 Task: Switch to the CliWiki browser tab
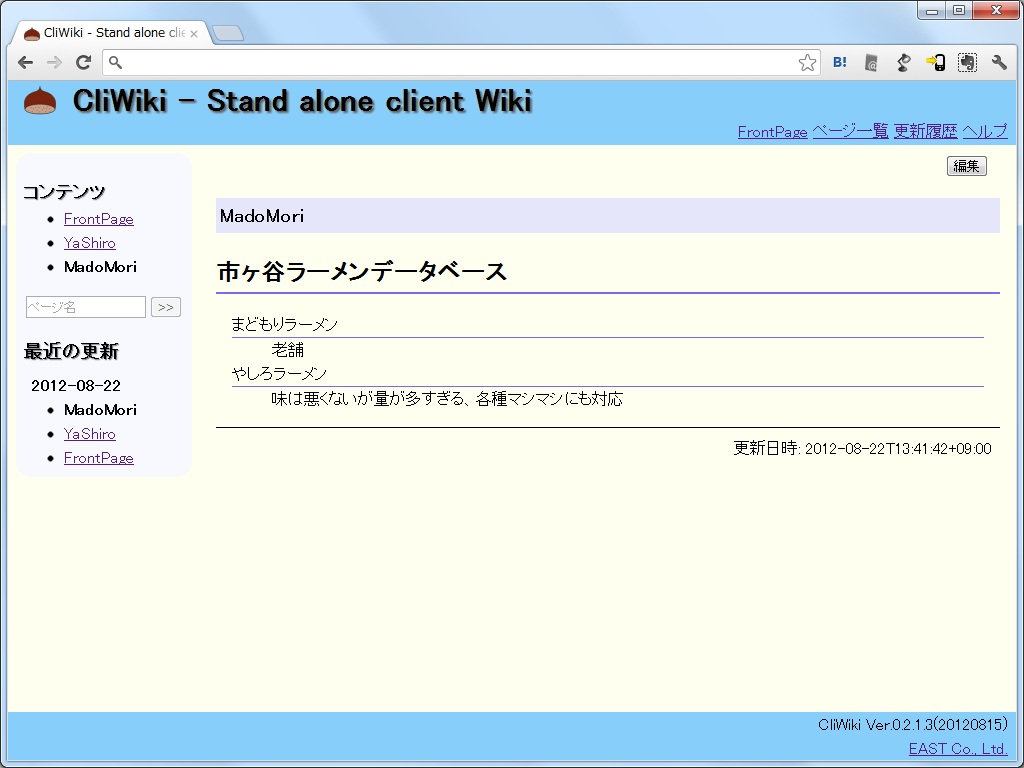pyautogui.click(x=110, y=31)
